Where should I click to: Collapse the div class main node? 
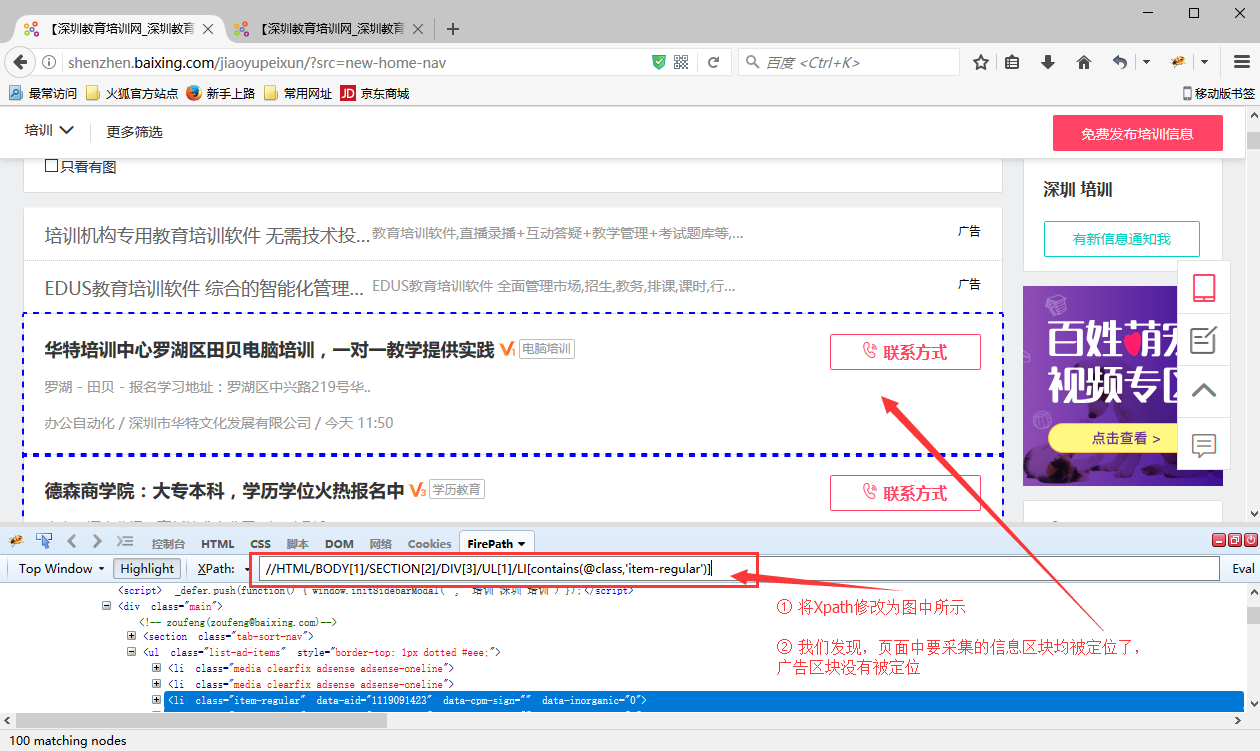click(107, 606)
